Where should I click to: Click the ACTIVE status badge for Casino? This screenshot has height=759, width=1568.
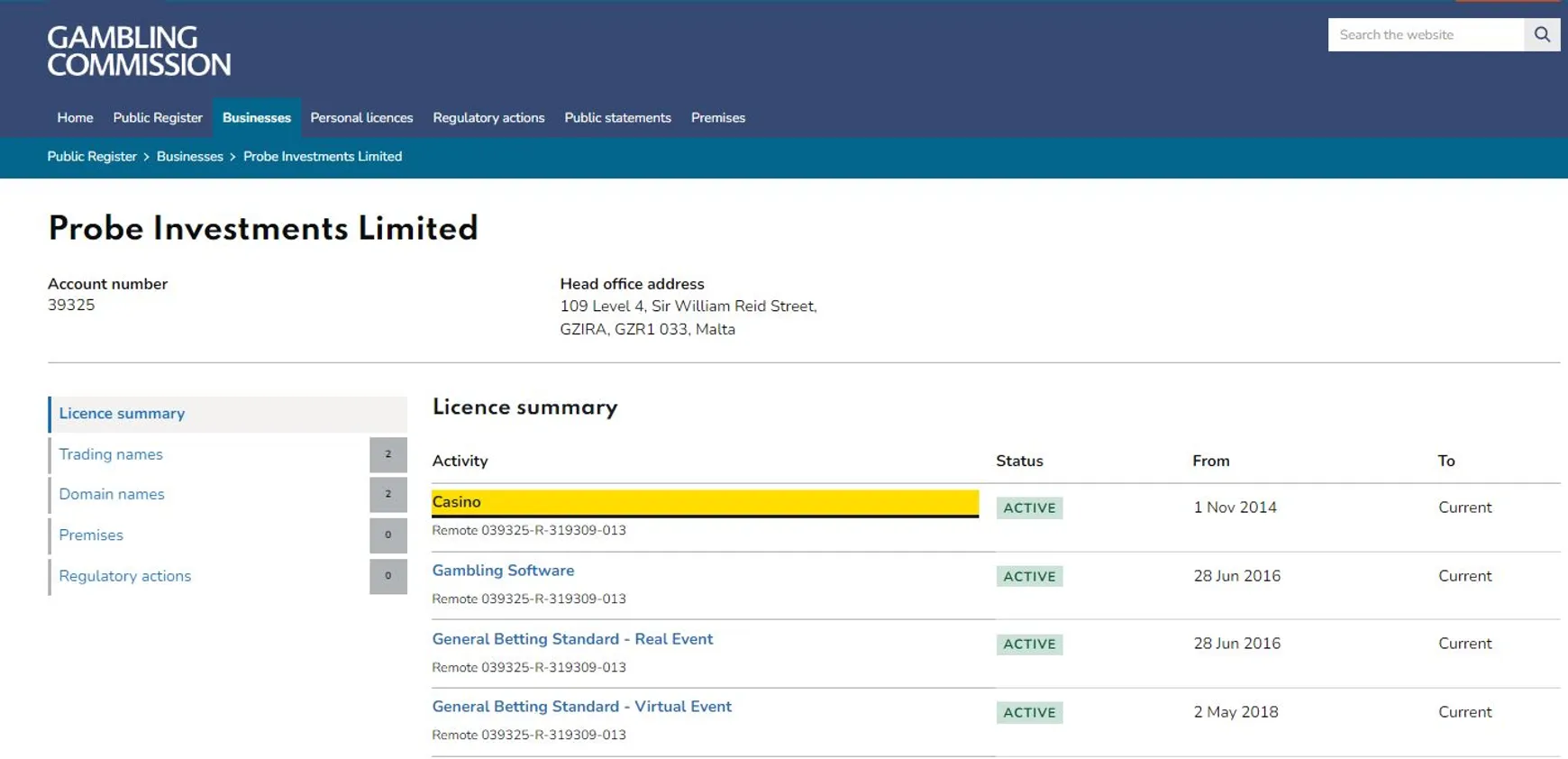1029,508
